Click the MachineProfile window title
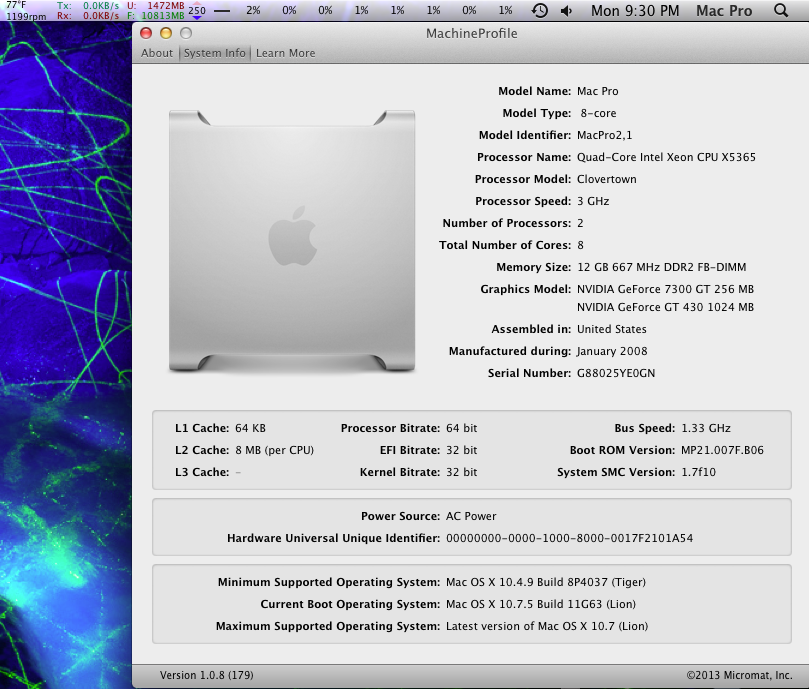 (x=472, y=33)
